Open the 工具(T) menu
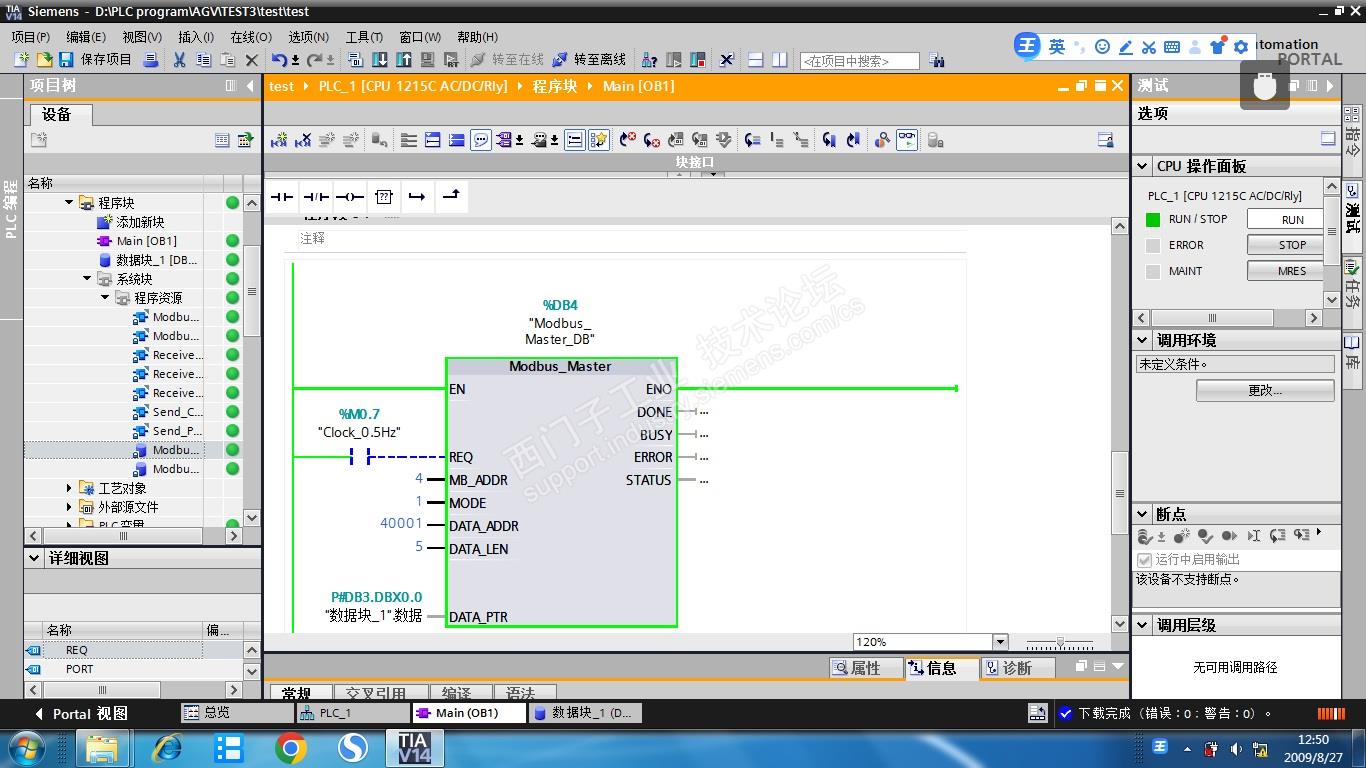 click(x=364, y=37)
